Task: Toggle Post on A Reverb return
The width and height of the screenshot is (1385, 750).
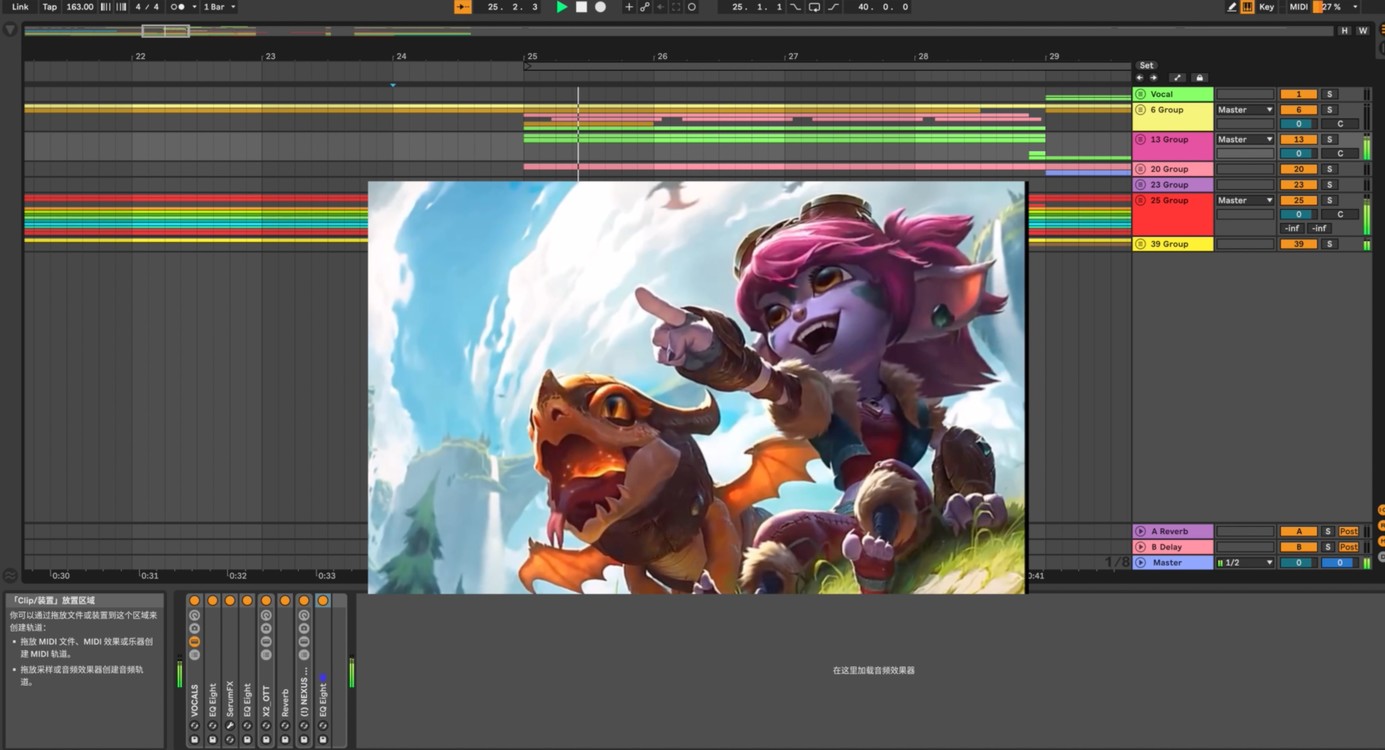Action: [1349, 532]
